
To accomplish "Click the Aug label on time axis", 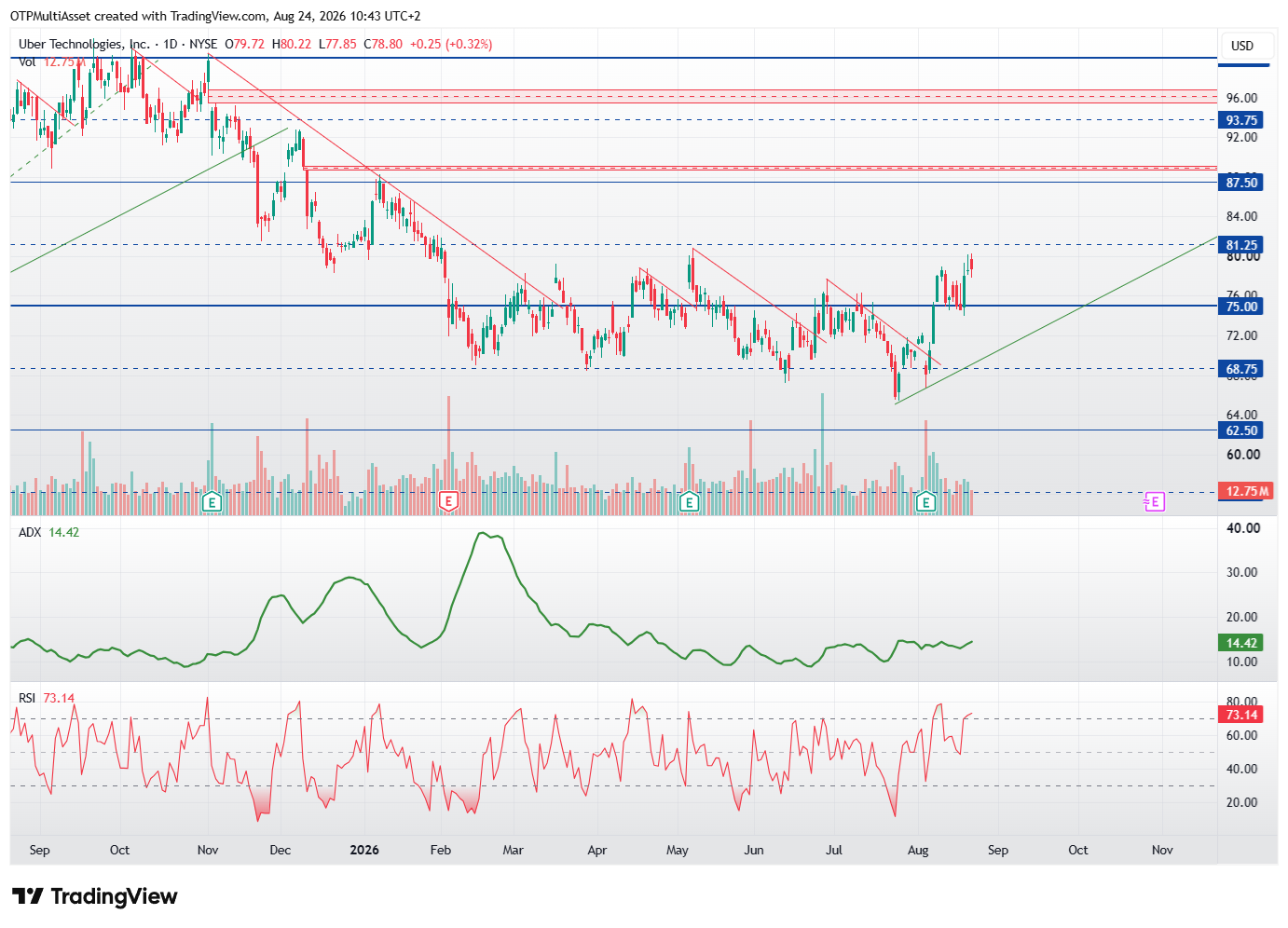I will (x=918, y=850).
